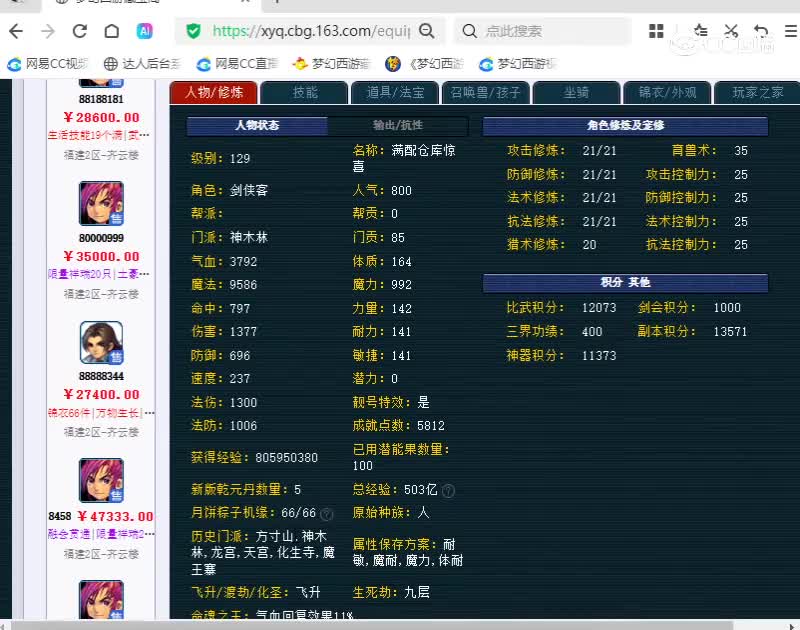The width and height of the screenshot is (800, 630).
Task: Switch to the 技能 tab
Action: 304,92
